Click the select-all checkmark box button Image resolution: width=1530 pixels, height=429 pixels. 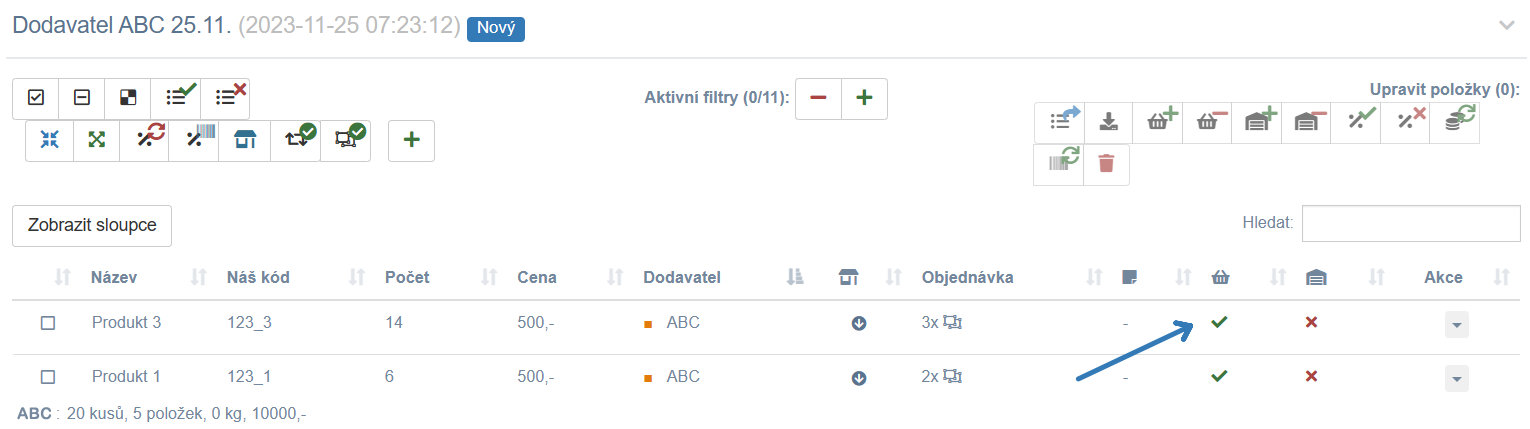coord(36,98)
